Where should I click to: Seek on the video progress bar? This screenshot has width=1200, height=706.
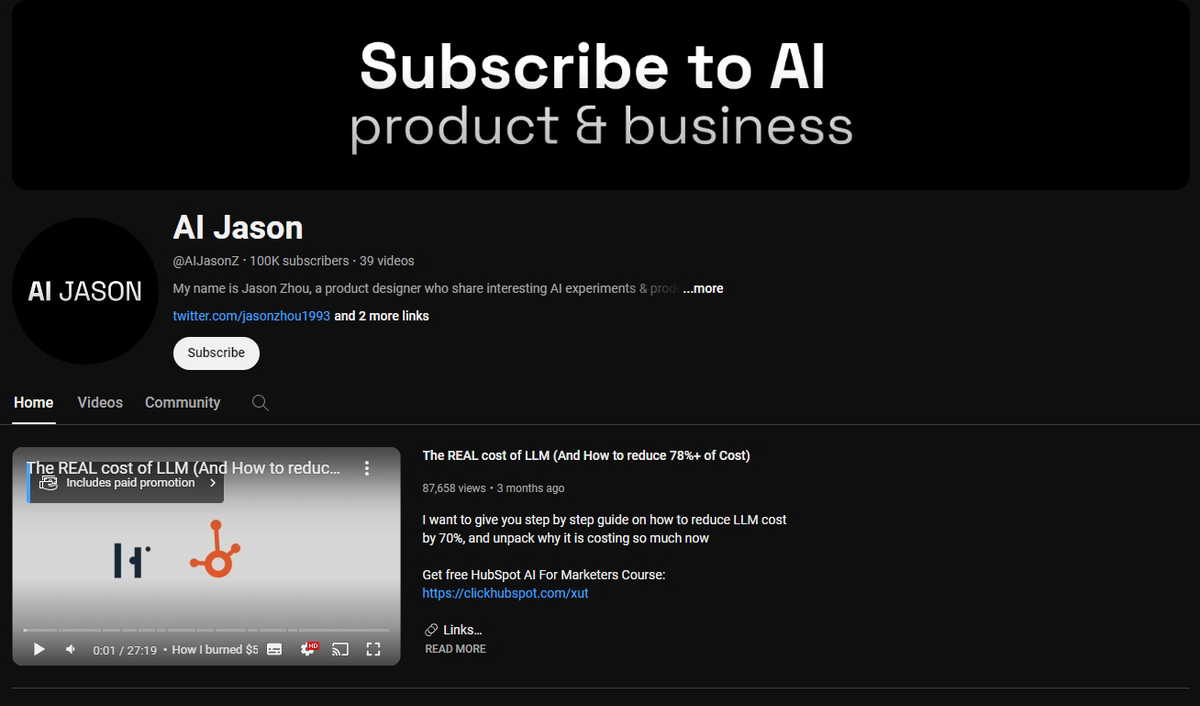(x=206, y=630)
